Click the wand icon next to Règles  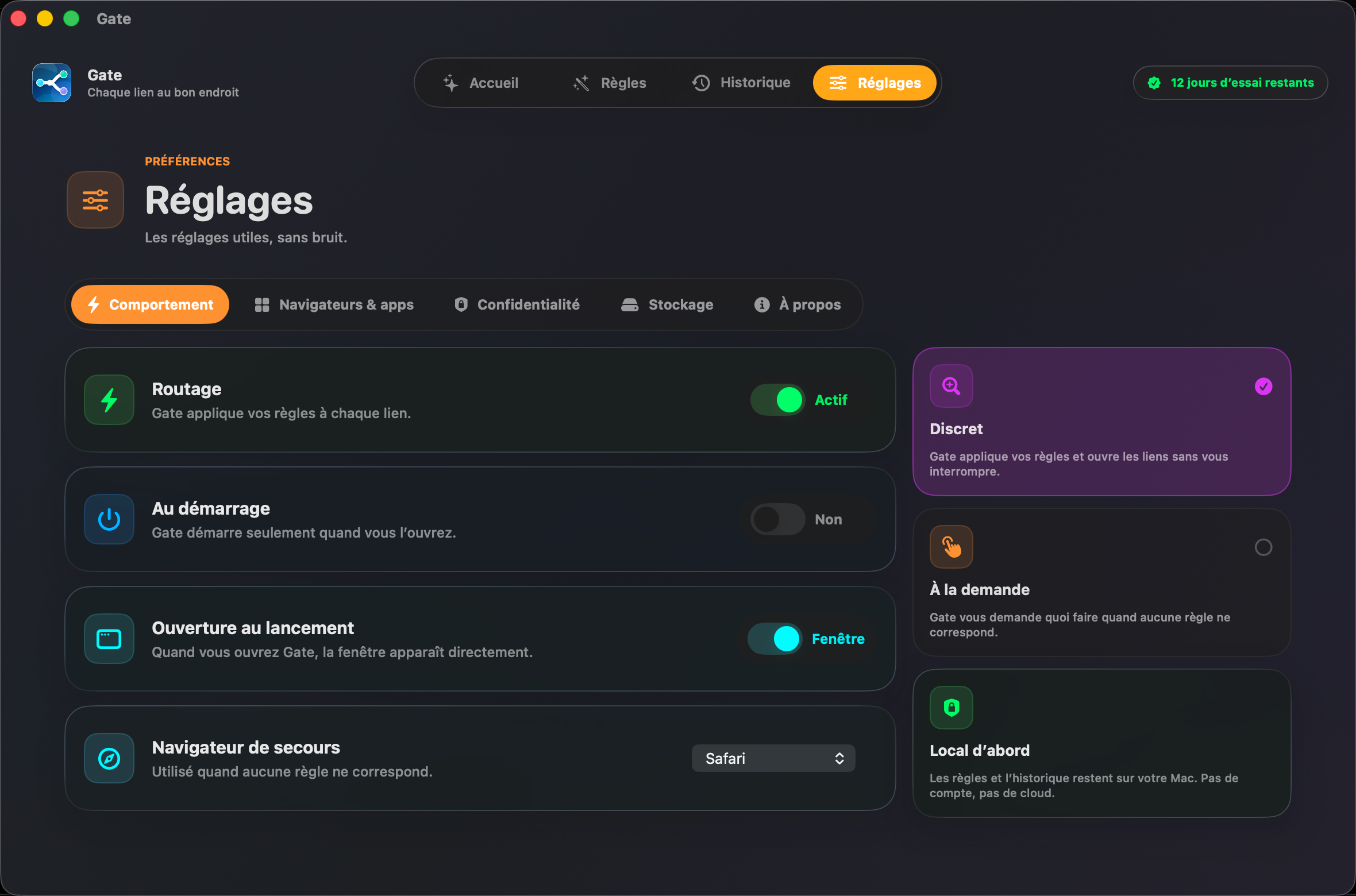coord(581,83)
